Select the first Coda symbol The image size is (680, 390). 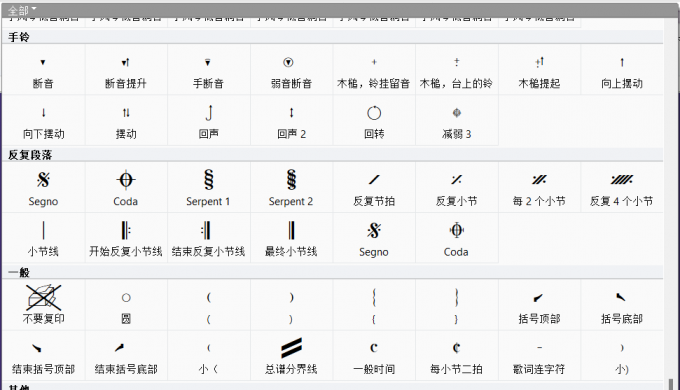pos(126,187)
